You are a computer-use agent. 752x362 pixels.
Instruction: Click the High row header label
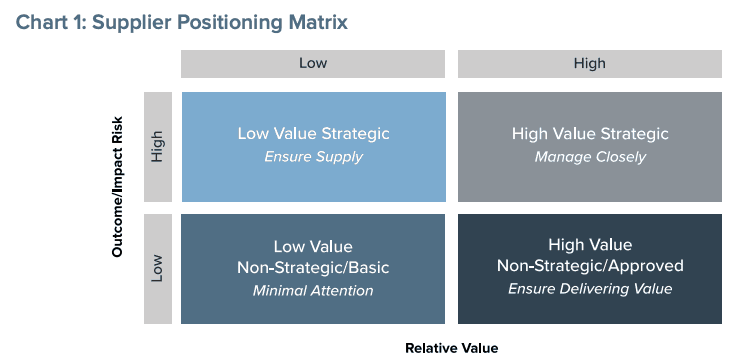click(x=158, y=147)
